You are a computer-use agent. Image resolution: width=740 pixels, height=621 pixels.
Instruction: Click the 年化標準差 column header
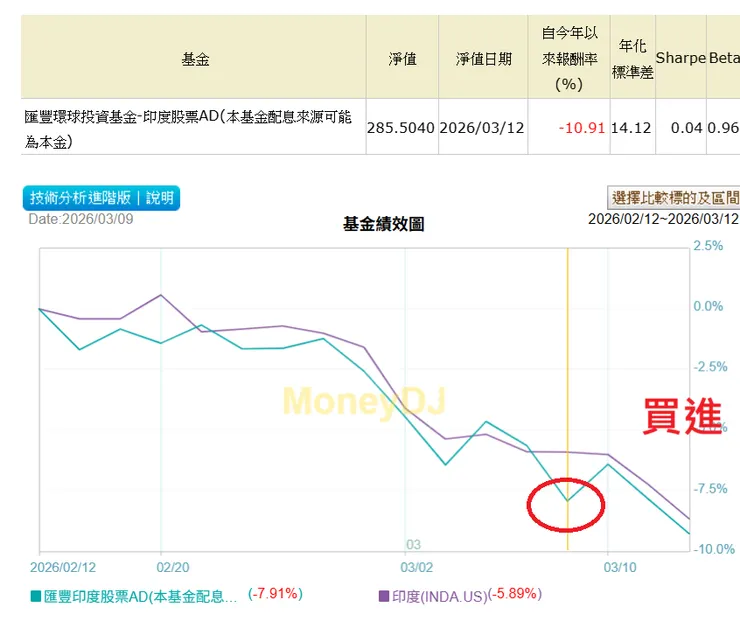(x=632, y=59)
